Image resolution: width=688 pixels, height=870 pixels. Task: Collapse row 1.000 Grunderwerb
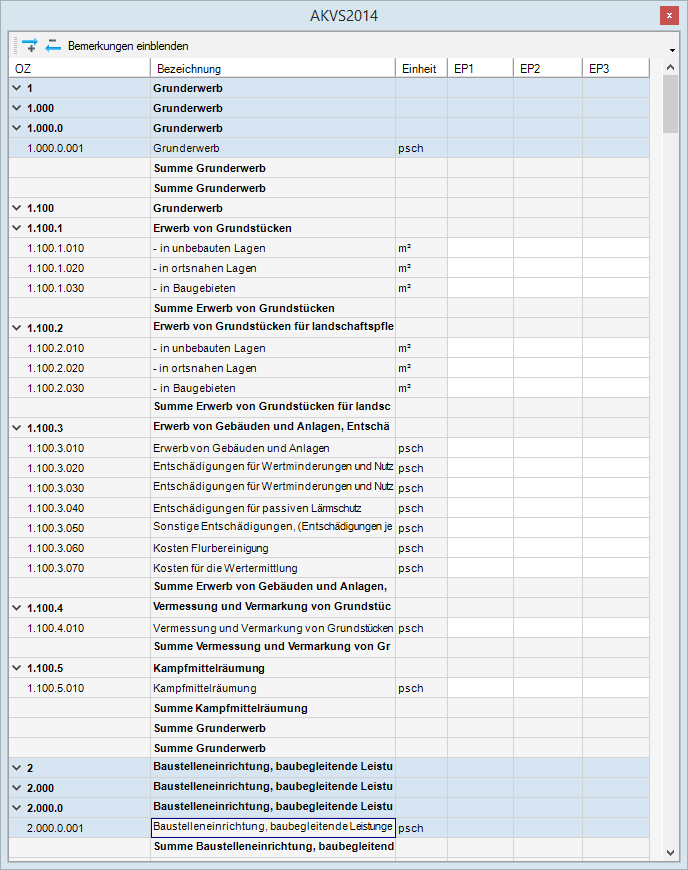[17, 108]
